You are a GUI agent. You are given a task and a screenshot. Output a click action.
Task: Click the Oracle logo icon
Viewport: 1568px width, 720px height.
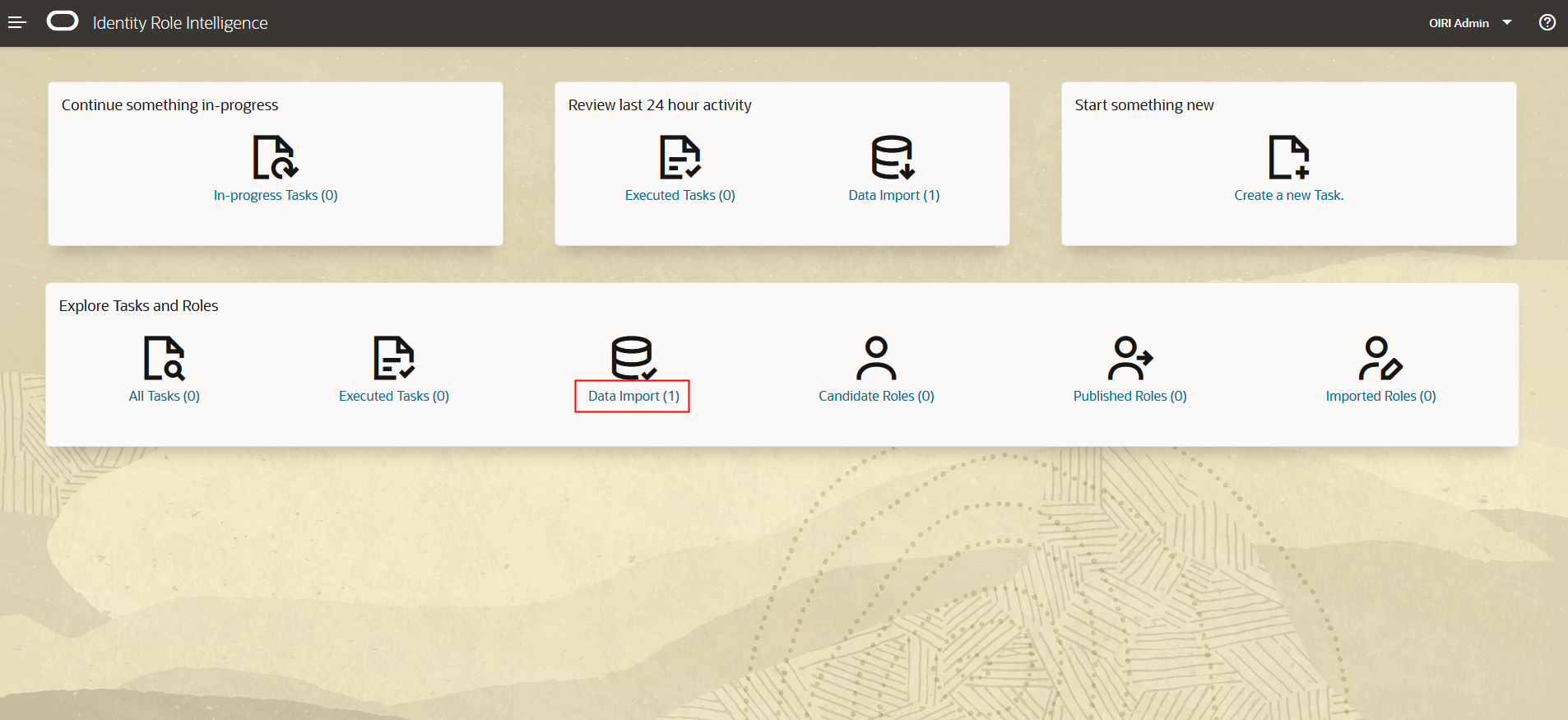[x=63, y=21]
